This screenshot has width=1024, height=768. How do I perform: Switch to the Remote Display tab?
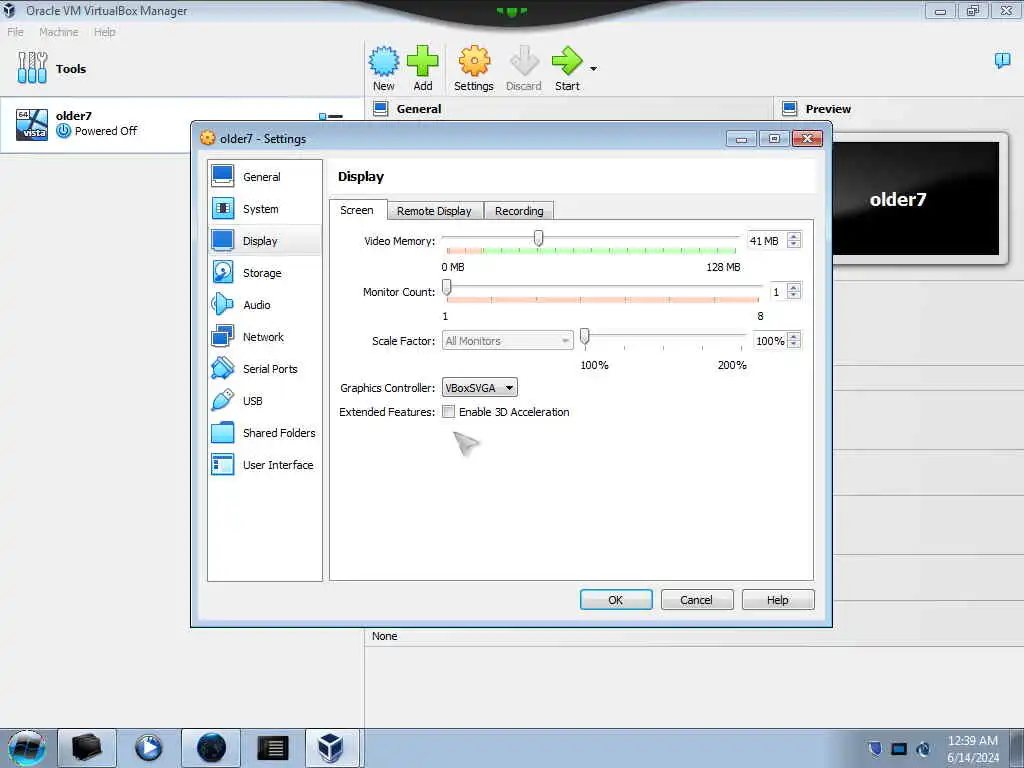click(x=434, y=211)
